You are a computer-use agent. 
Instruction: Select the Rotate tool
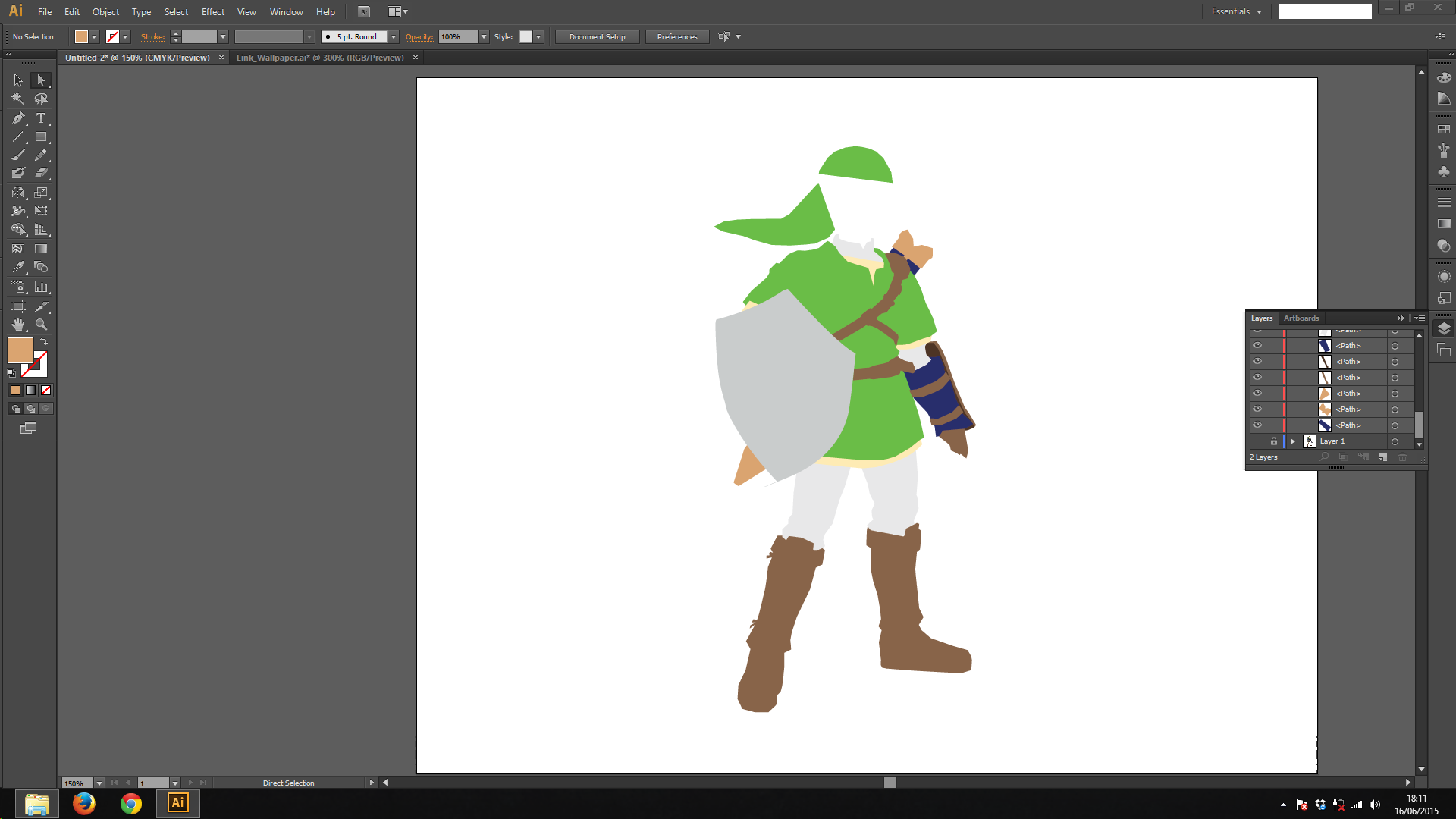[x=18, y=193]
